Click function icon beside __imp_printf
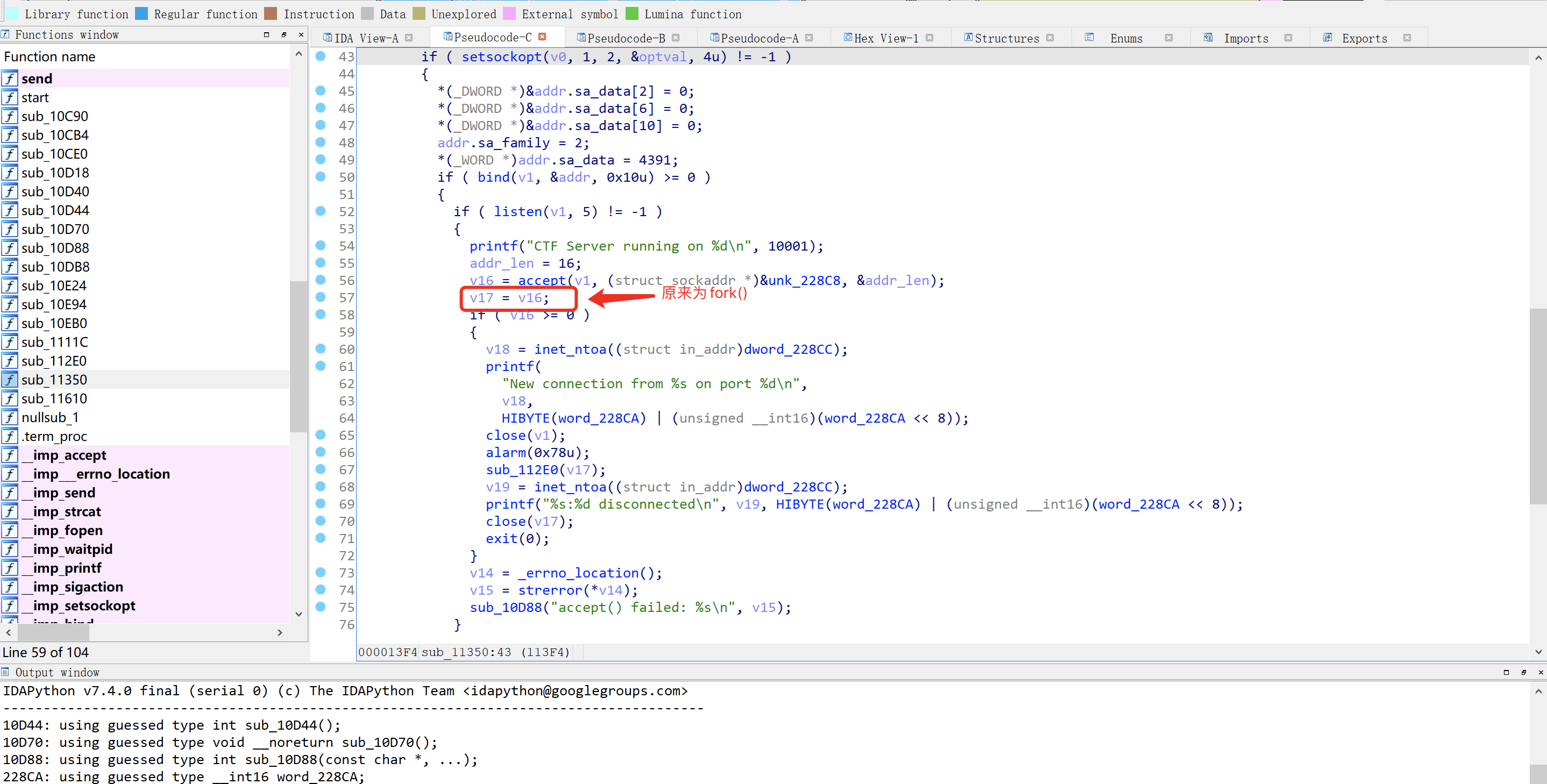 (10, 568)
